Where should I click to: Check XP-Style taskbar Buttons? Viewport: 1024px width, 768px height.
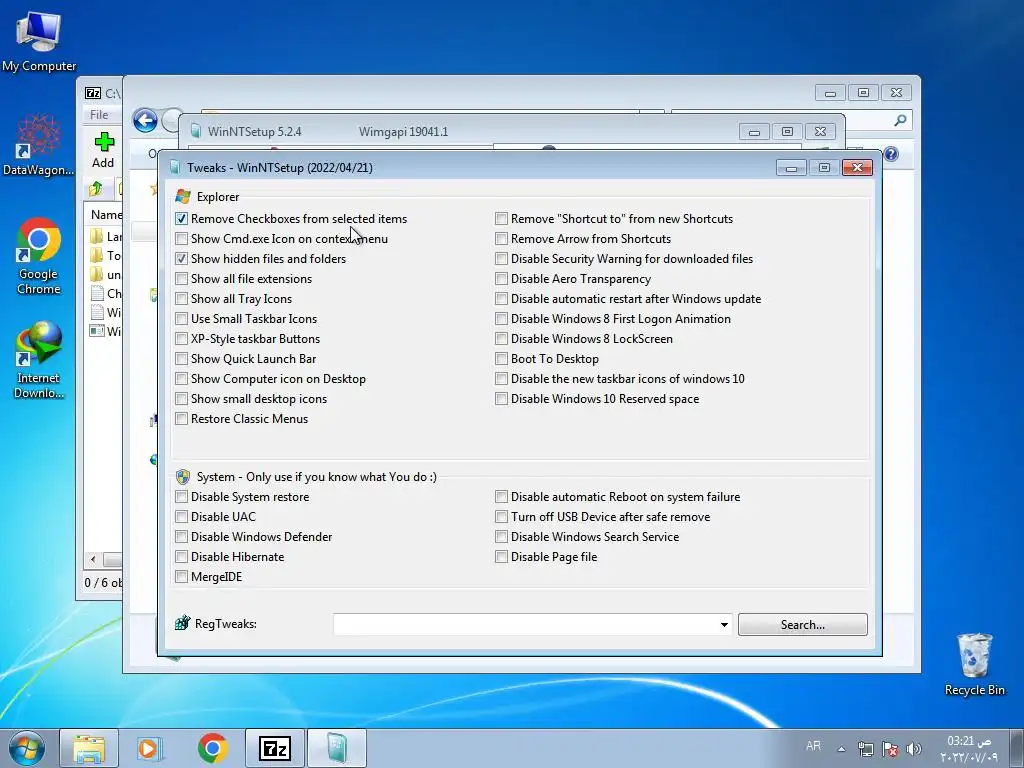click(x=182, y=339)
